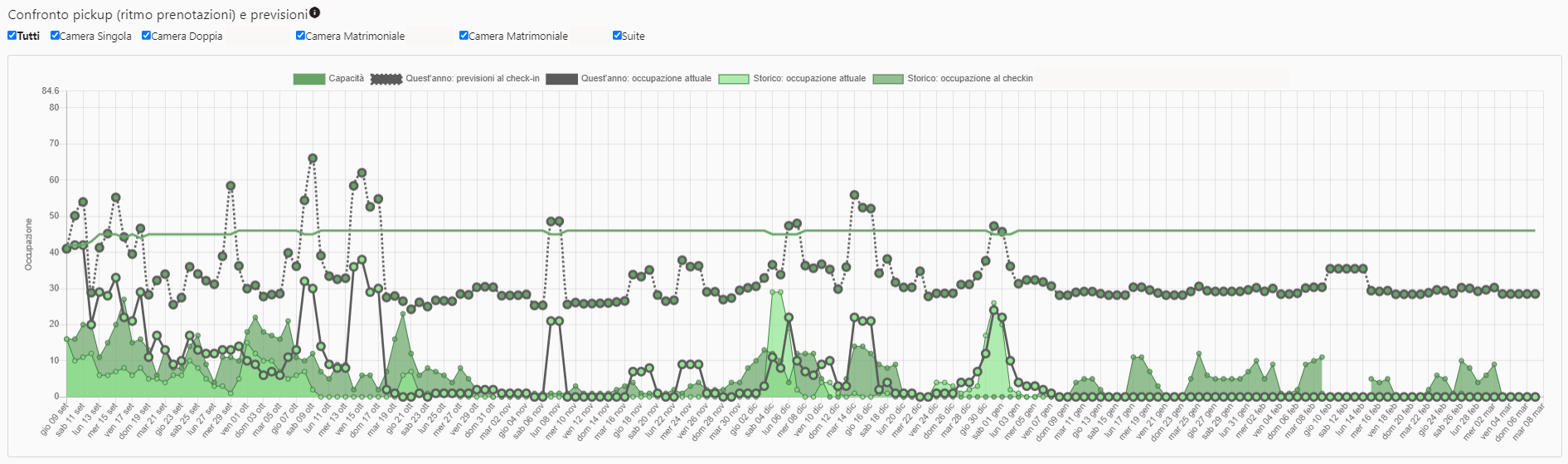The height and width of the screenshot is (464, 1568).
Task: Hide the Capacità series via legend label
Action: (346, 79)
